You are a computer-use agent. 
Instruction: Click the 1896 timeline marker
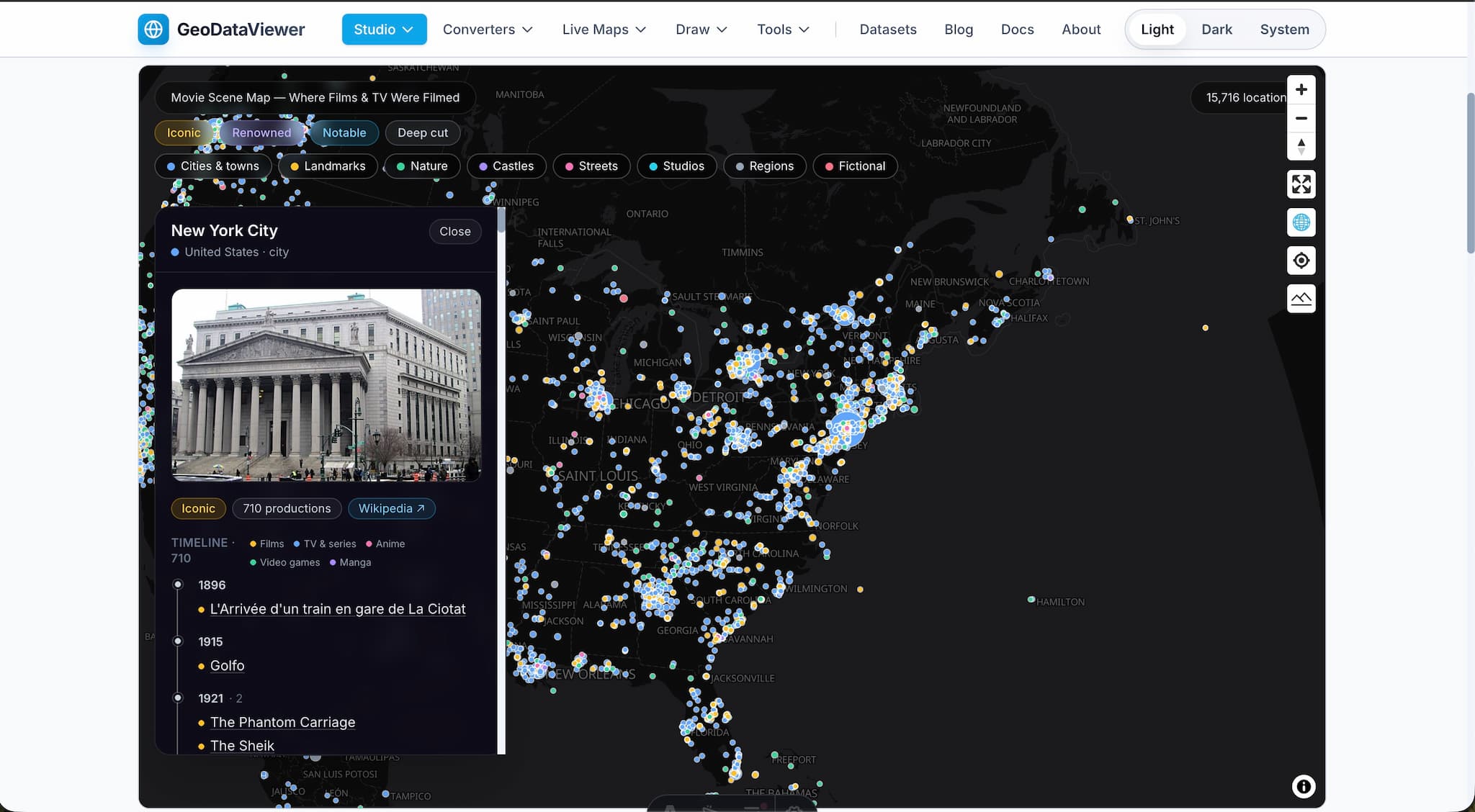(x=178, y=585)
